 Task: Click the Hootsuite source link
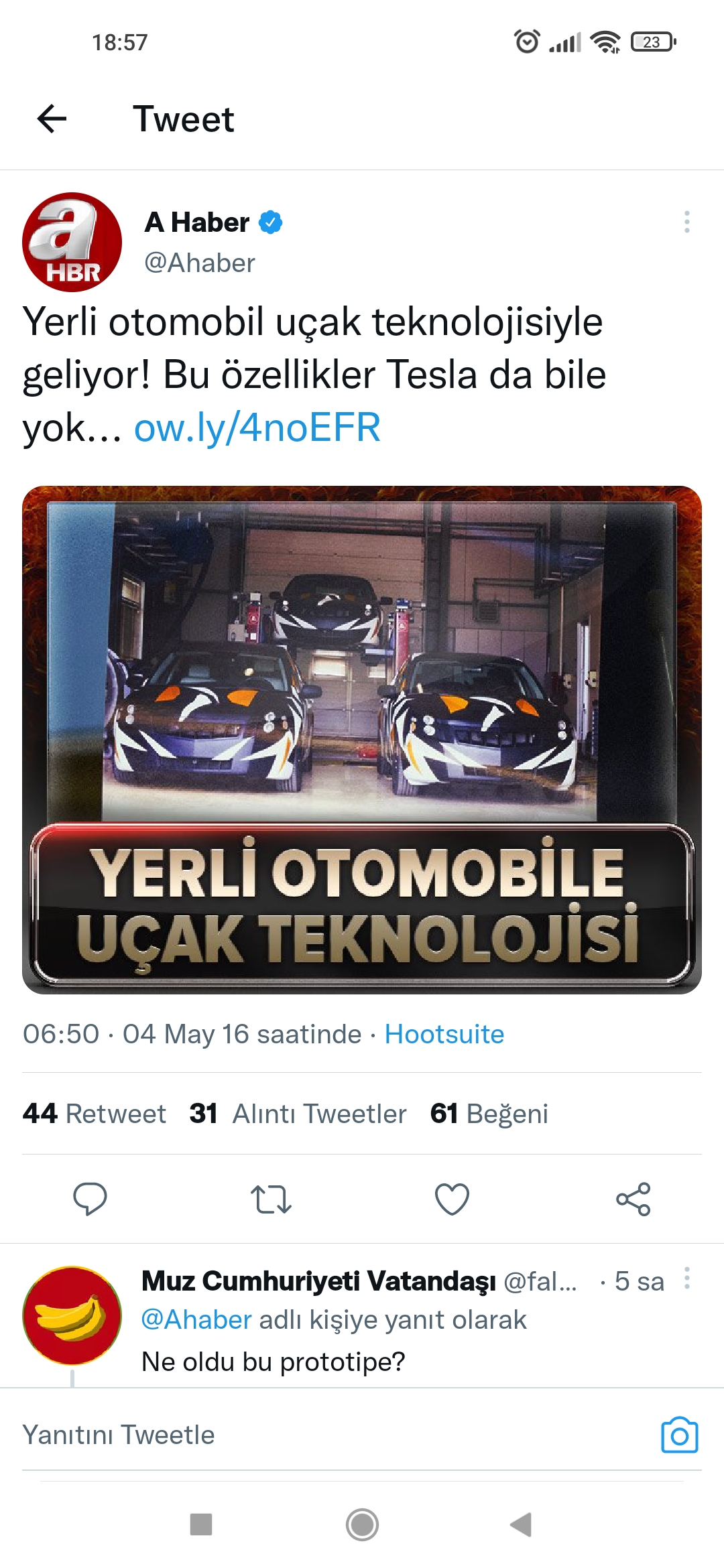pyautogui.click(x=444, y=1034)
